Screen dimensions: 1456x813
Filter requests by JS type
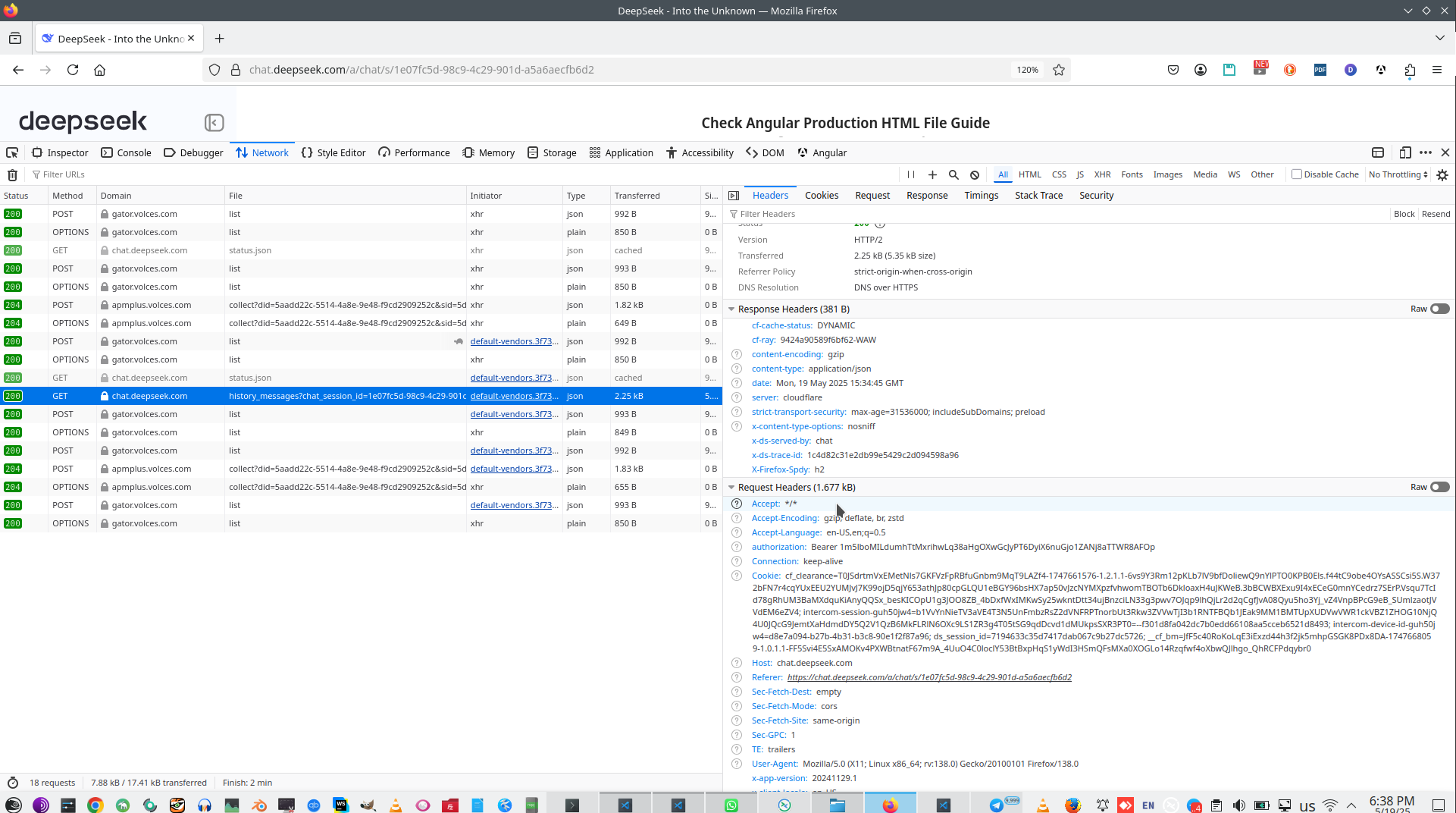pos(1080,174)
